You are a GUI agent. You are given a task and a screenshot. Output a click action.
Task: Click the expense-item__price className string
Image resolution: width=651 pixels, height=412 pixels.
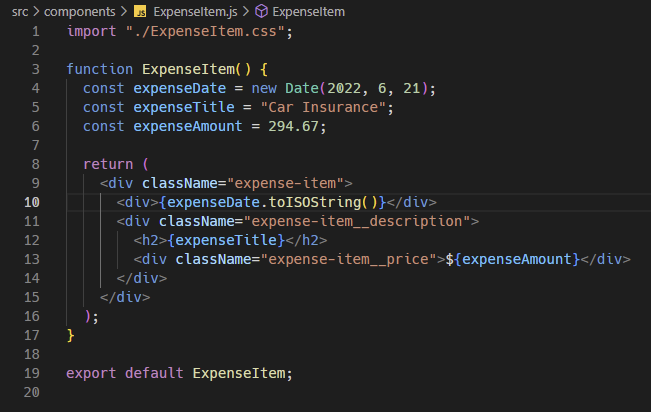pyautogui.click(x=348, y=259)
